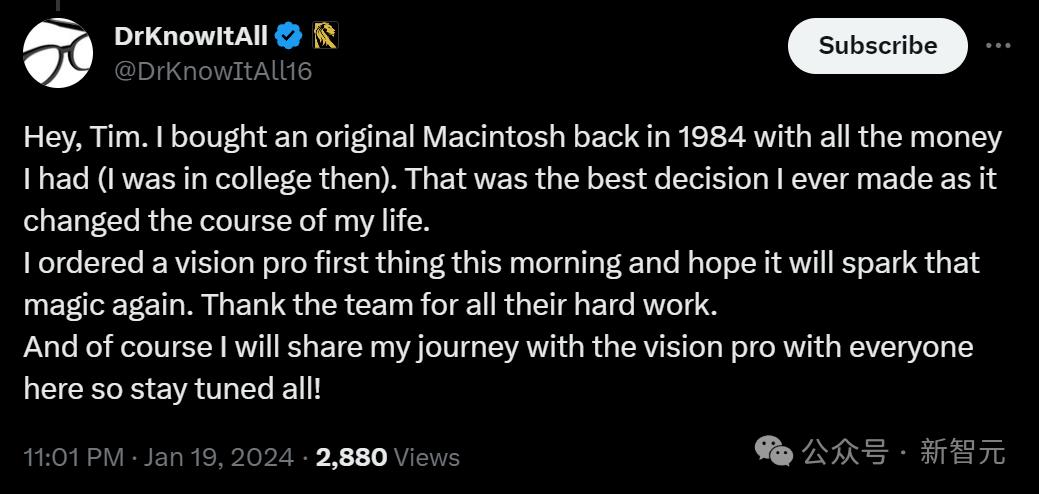
Task: Click the word Macintosh in the post
Action: tap(497, 137)
